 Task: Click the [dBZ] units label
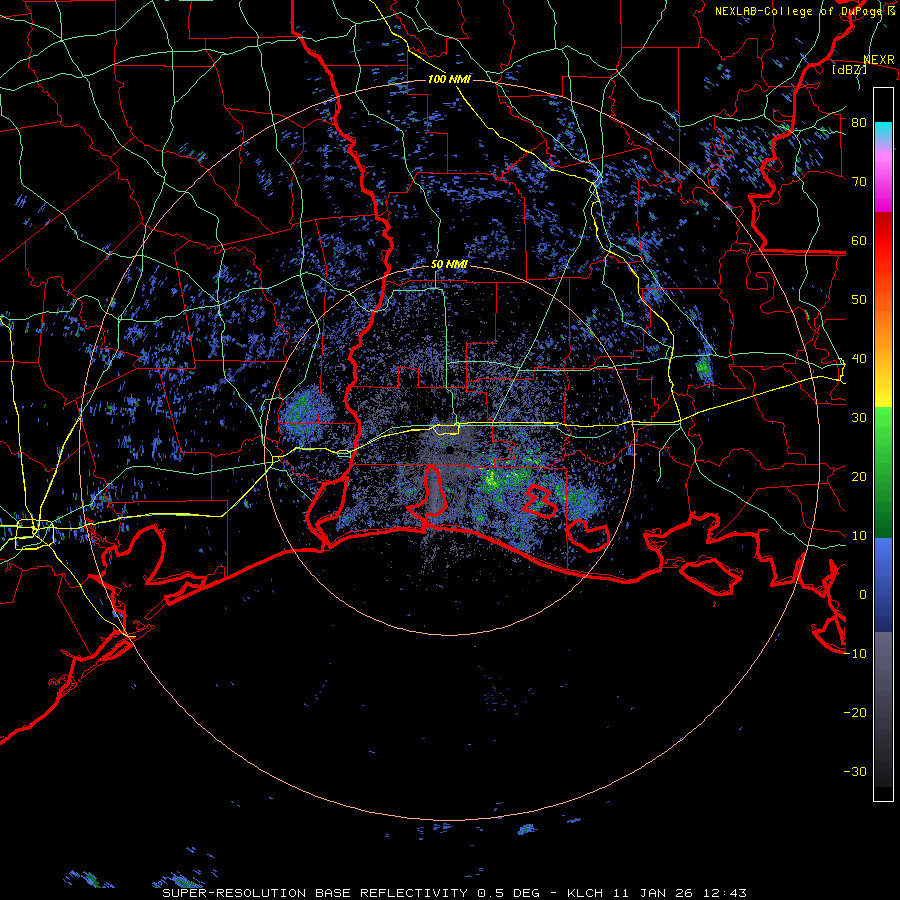click(849, 69)
